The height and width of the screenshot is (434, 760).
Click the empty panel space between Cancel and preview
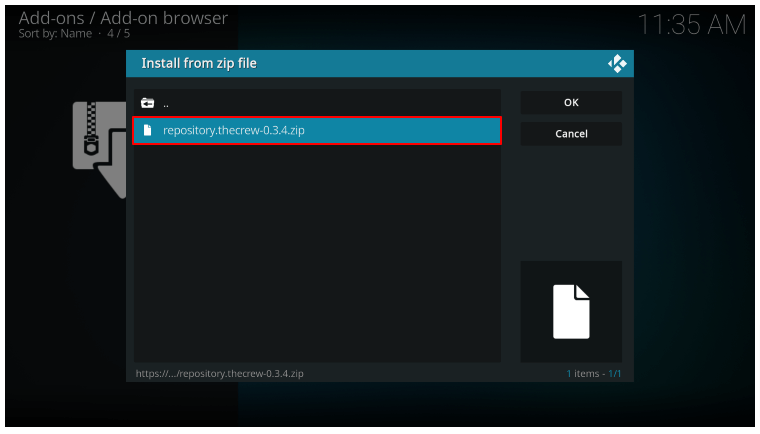click(x=571, y=200)
